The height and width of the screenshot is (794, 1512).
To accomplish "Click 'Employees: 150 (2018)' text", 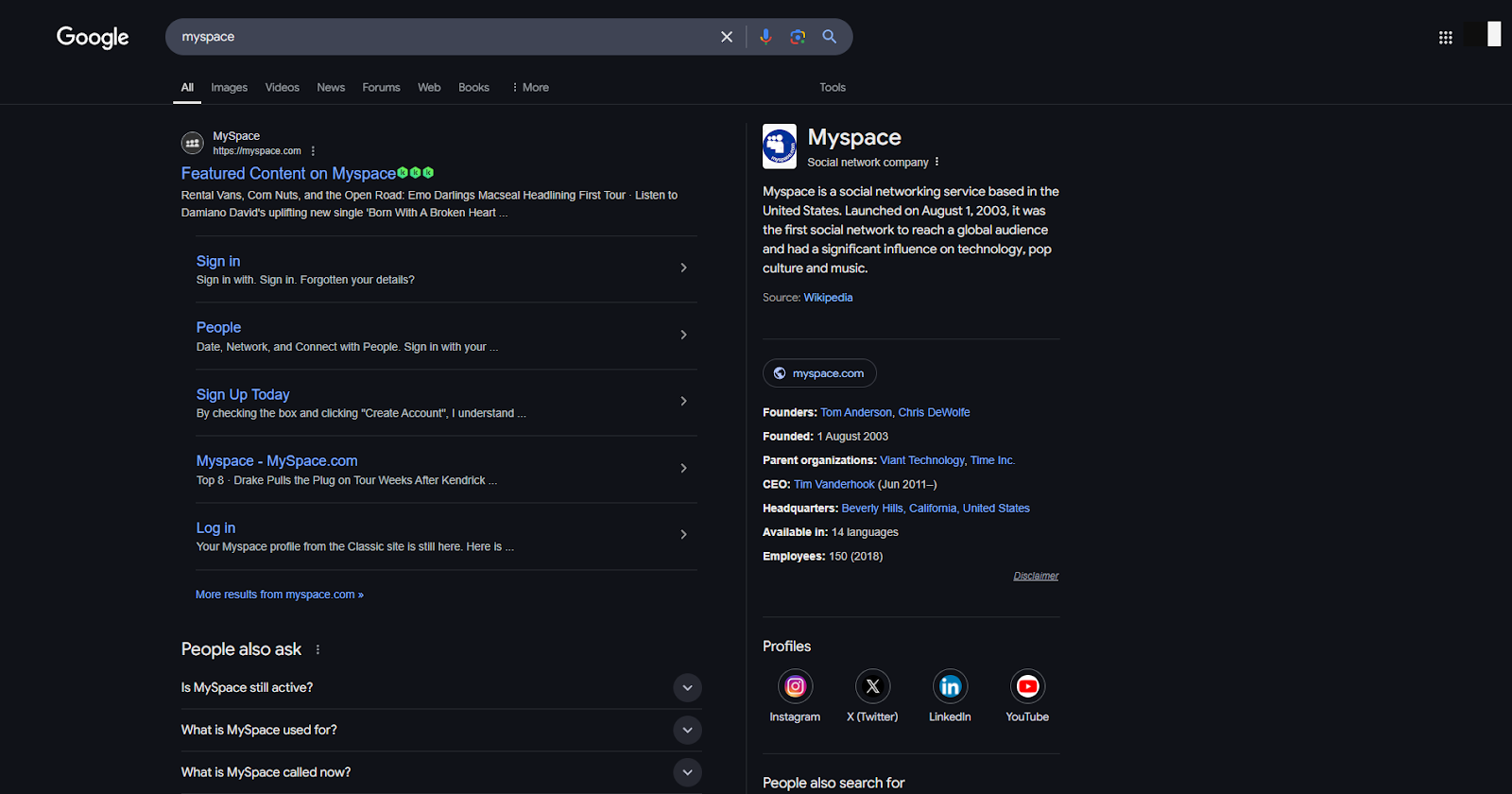I will [x=822, y=557].
